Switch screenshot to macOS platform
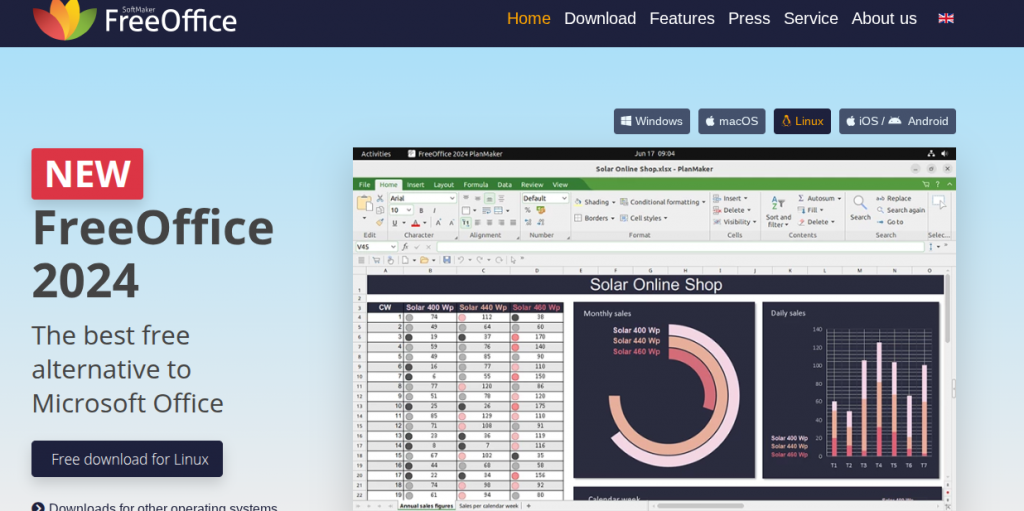This screenshot has height=511, width=1024. (x=731, y=121)
